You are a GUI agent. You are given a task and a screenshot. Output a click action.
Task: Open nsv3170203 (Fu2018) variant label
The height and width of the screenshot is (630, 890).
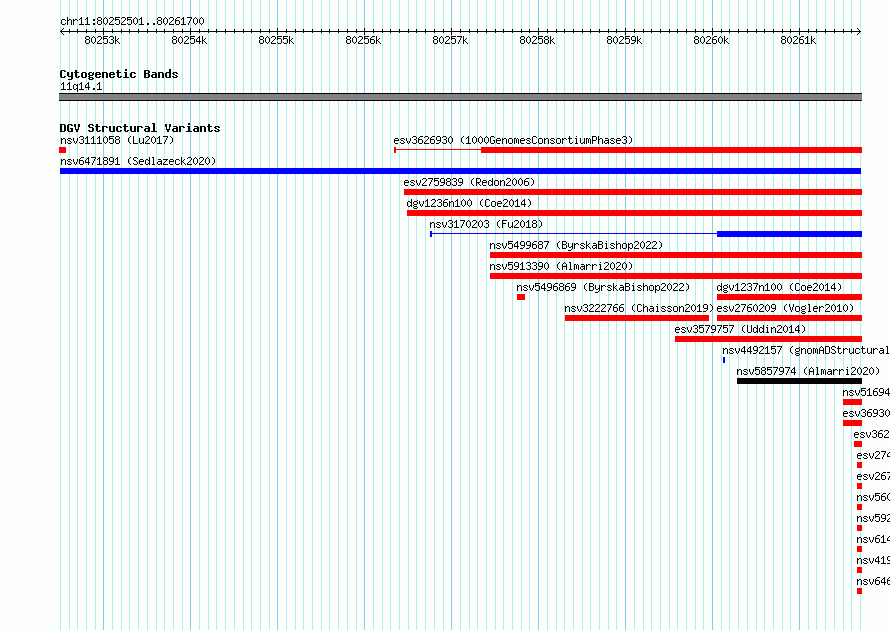pyautogui.click(x=486, y=224)
